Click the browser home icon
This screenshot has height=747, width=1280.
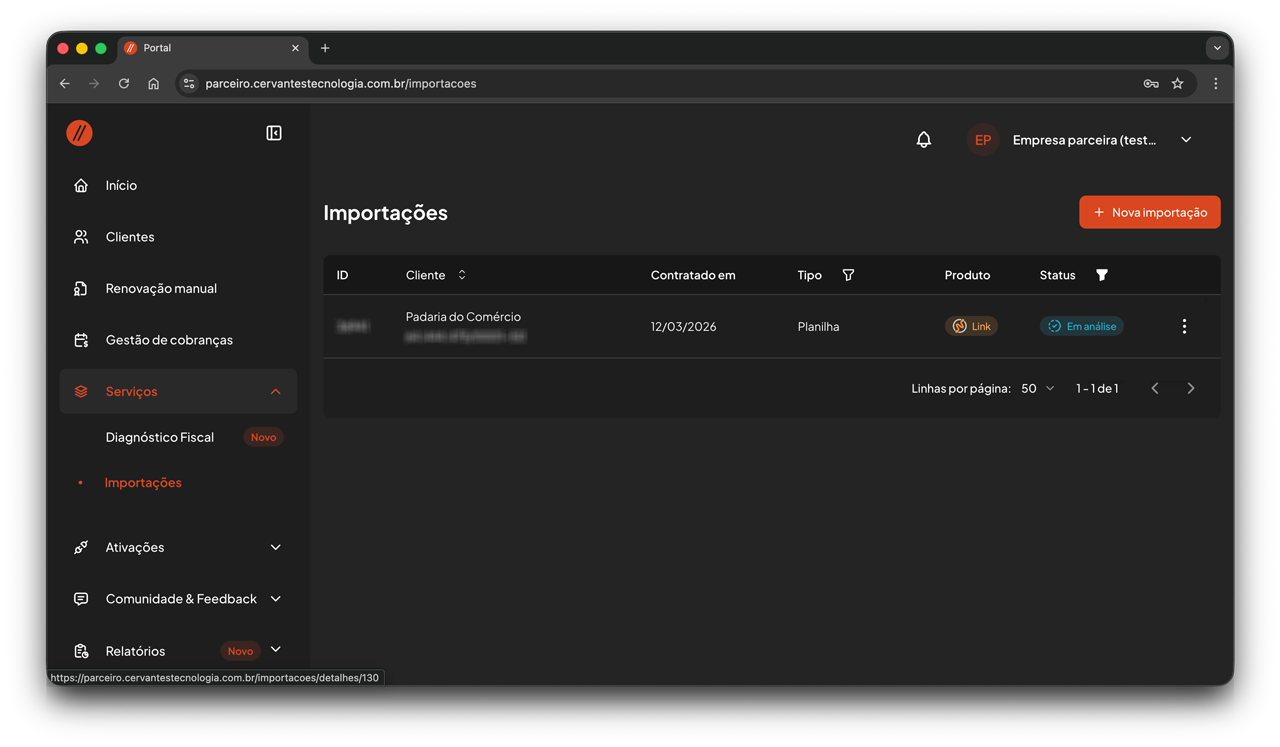[153, 84]
